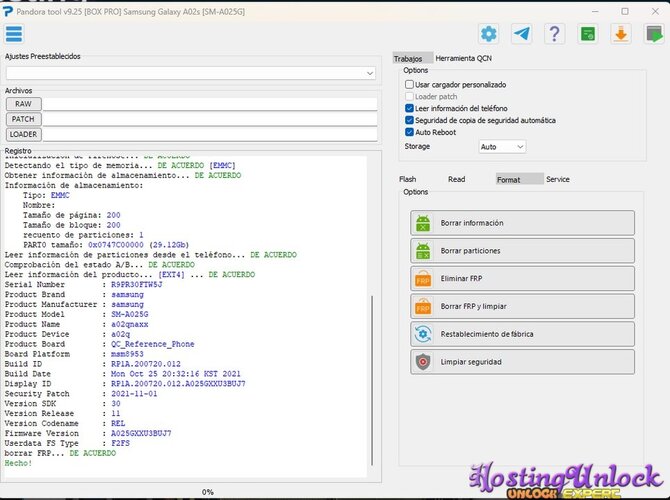Click the orange download arrow icon

(621, 34)
